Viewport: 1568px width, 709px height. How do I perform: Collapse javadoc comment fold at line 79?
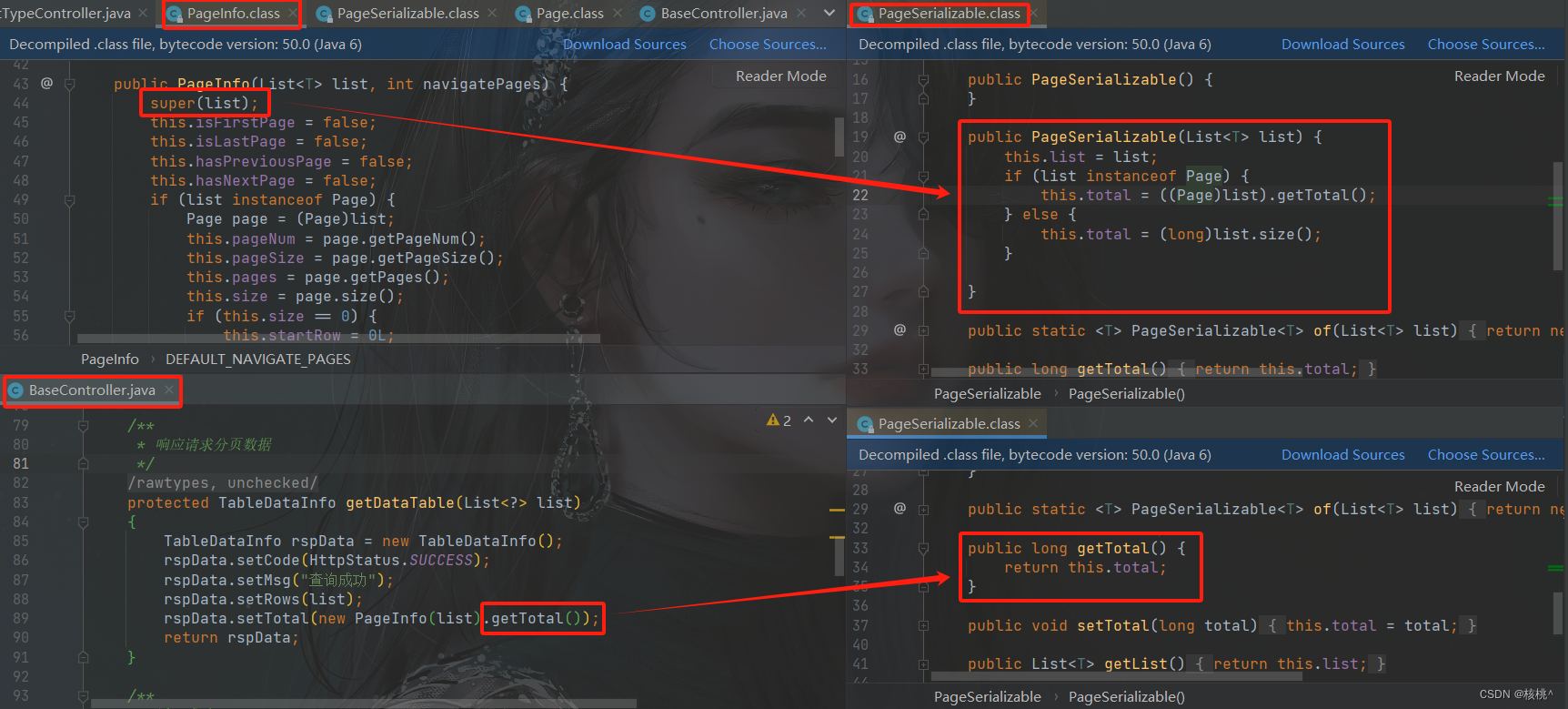click(83, 426)
